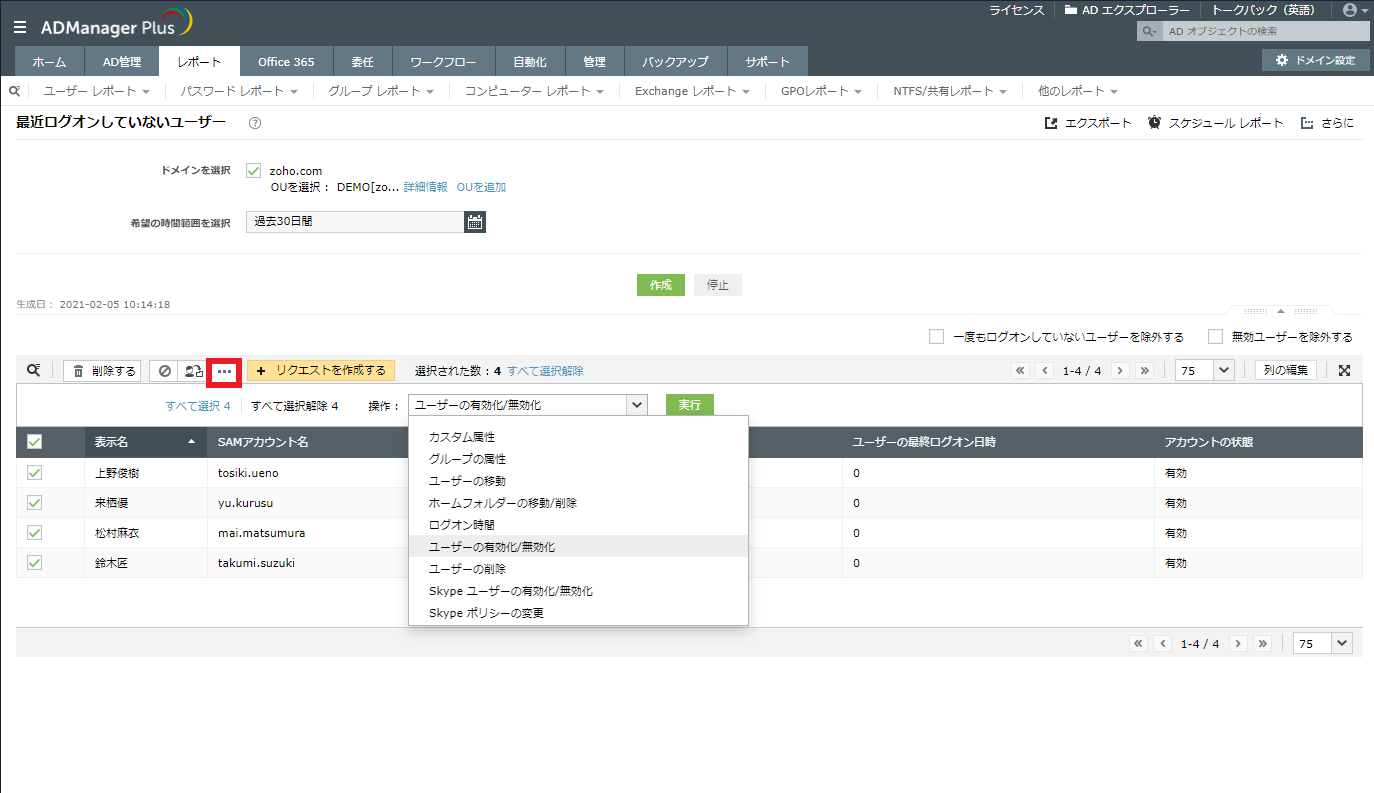
Task: Expand the コンピューター レポート dropdown
Action: pos(534,91)
